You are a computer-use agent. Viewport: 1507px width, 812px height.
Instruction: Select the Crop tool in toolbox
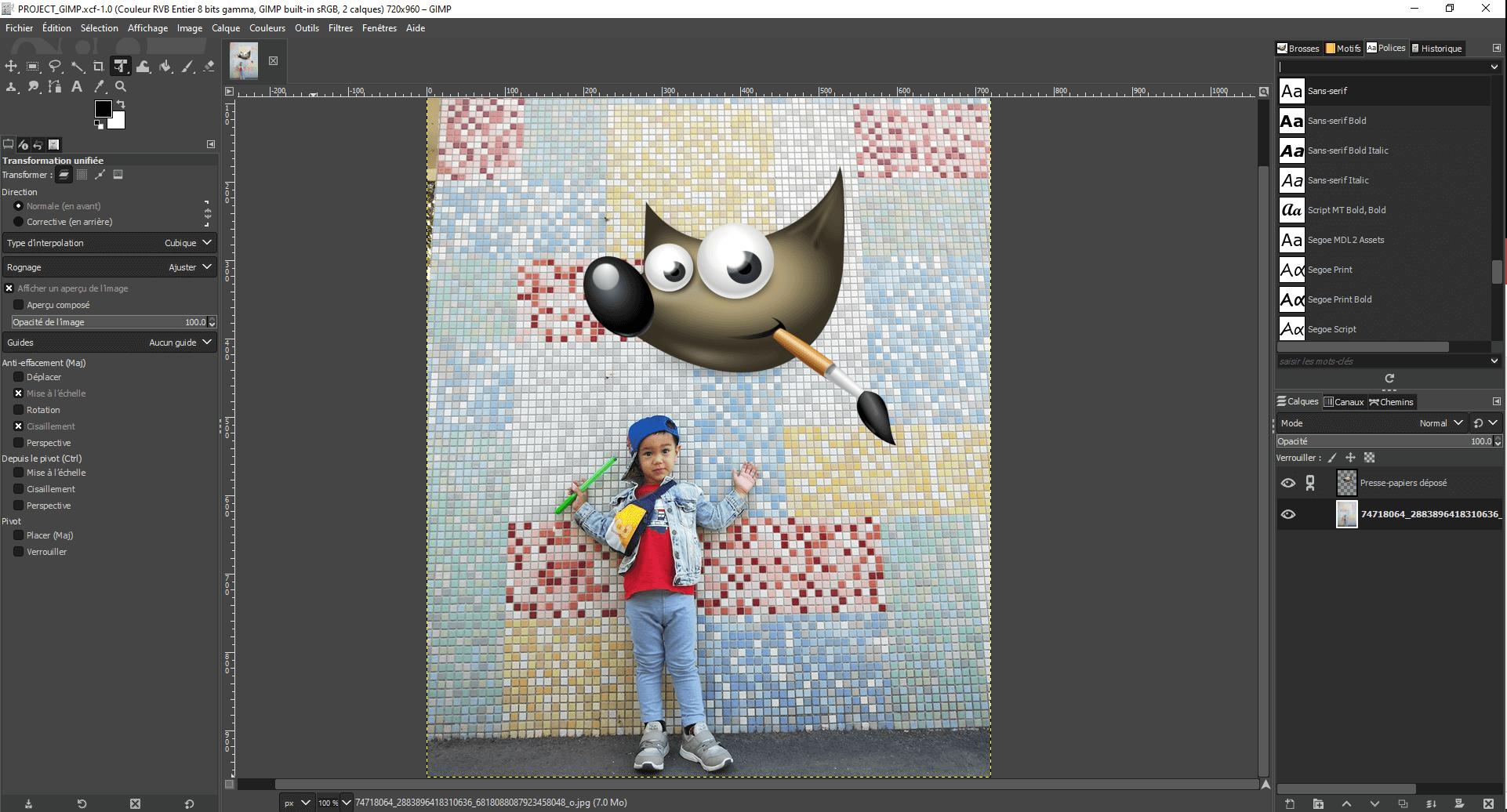point(98,67)
